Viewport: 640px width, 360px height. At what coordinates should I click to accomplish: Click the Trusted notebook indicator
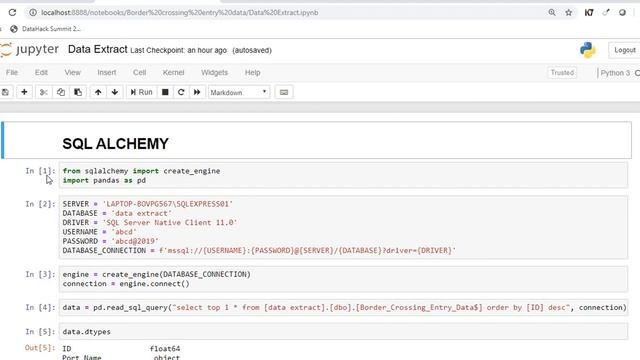pyautogui.click(x=562, y=73)
